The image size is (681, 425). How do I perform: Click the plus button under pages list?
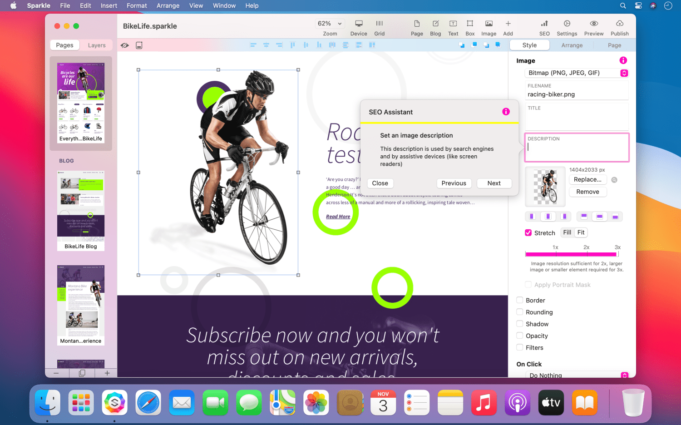(107, 373)
